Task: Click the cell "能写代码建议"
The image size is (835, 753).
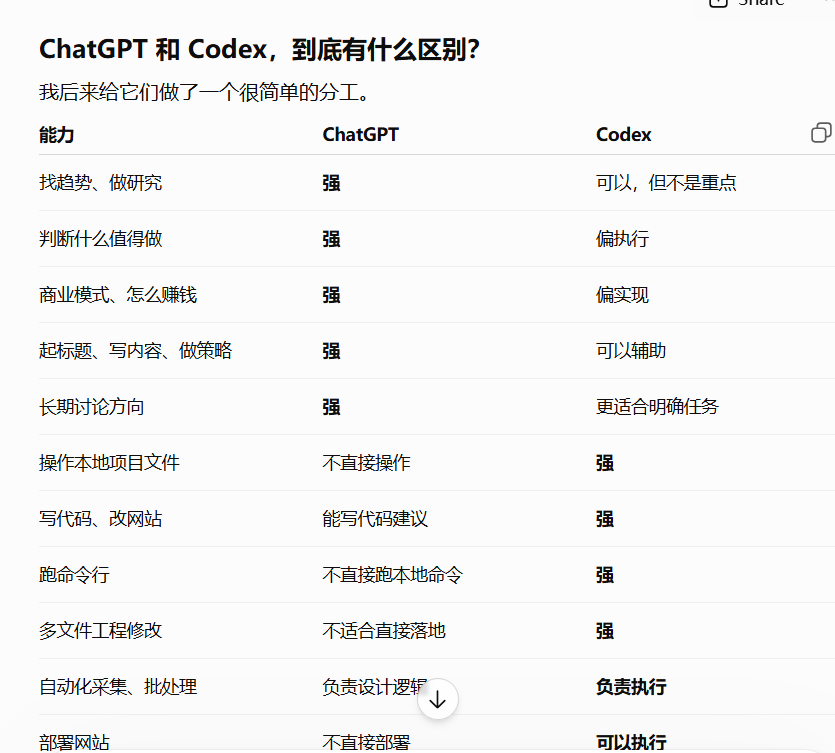Action: coord(375,519)
